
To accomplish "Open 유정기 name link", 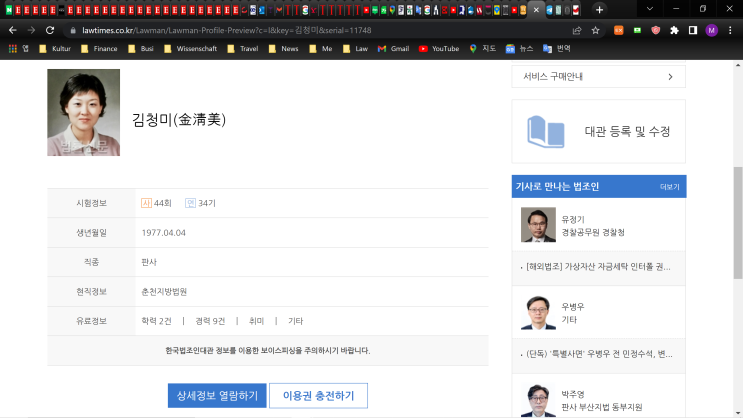I will click(x=573, y=219).
